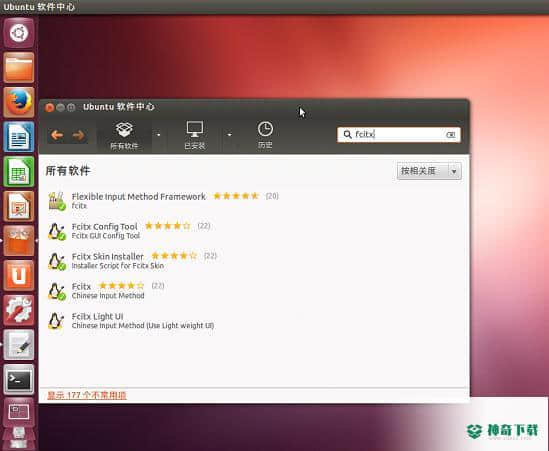Minimize the Ubuntu 软件中心 window

point(60,107)
